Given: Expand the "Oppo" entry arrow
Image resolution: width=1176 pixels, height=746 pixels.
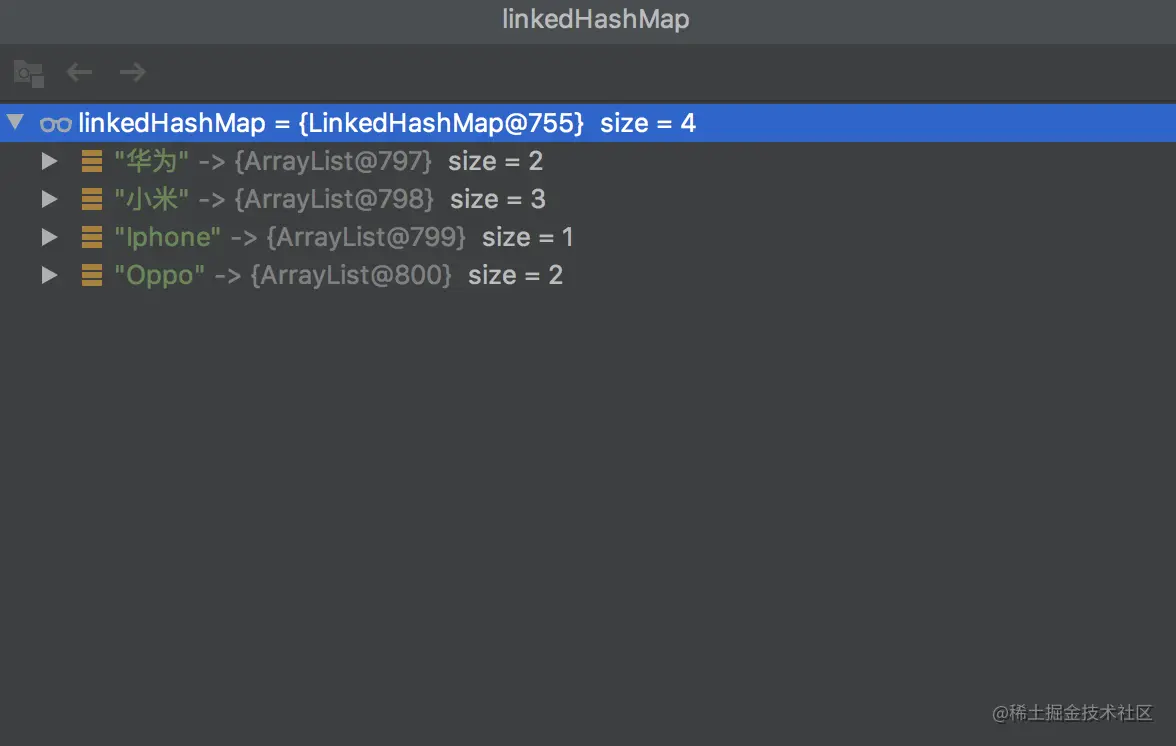Looking at the screenshot, I should (50, 275).
